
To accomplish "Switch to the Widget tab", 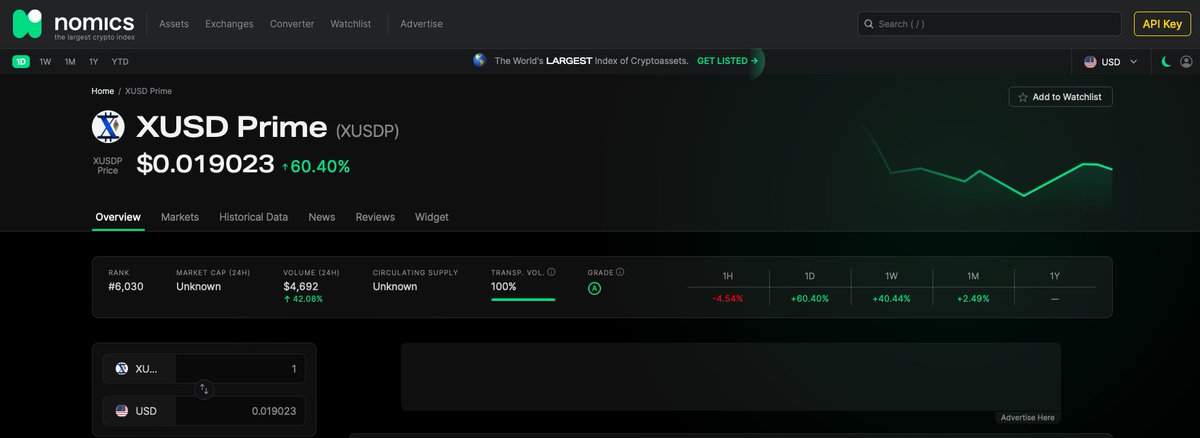I will (x=432, y=217).
